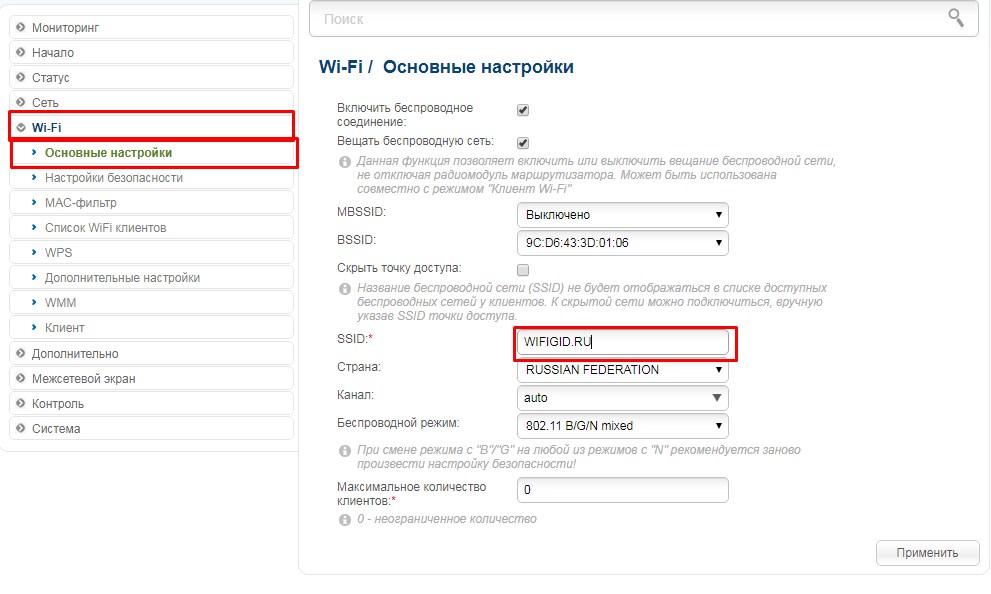Open the Клиент page
This screenshot has height=594, width=991.
point(152,328)
